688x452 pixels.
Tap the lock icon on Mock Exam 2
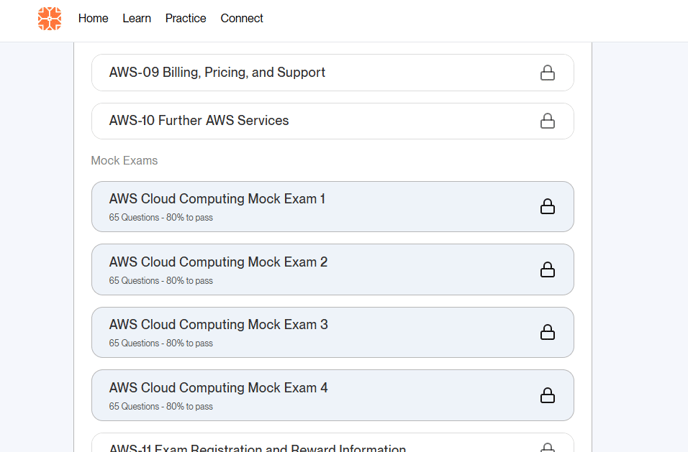547,269
